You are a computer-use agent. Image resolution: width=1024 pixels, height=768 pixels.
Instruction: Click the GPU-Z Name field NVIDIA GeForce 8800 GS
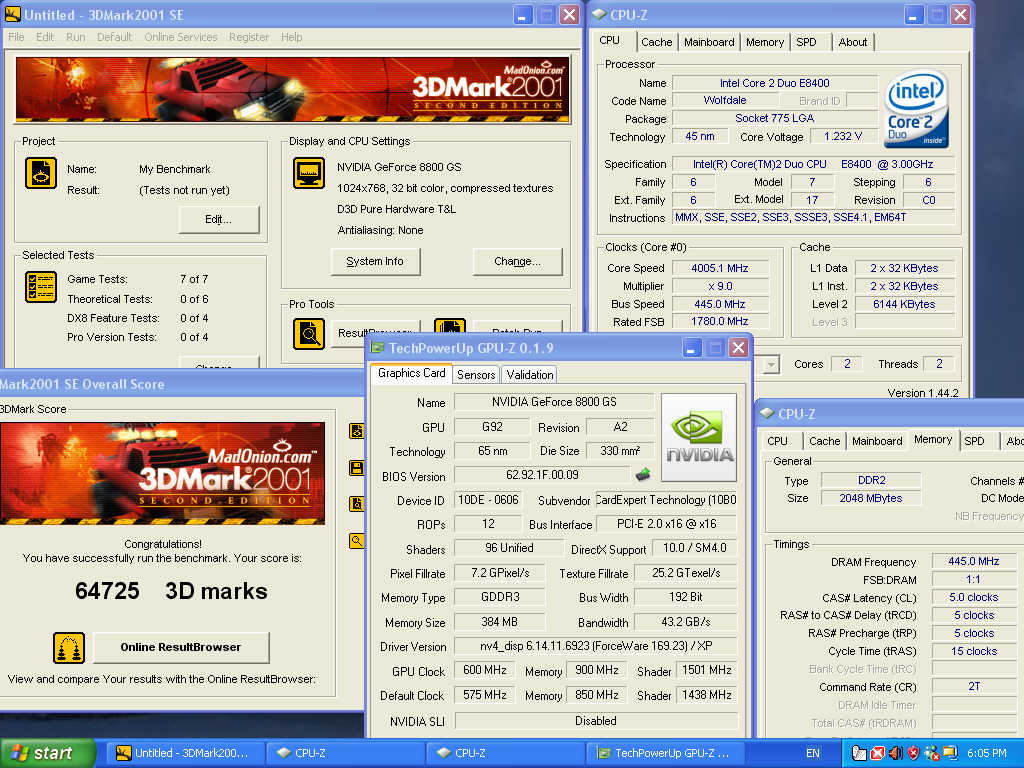[554, 402]
